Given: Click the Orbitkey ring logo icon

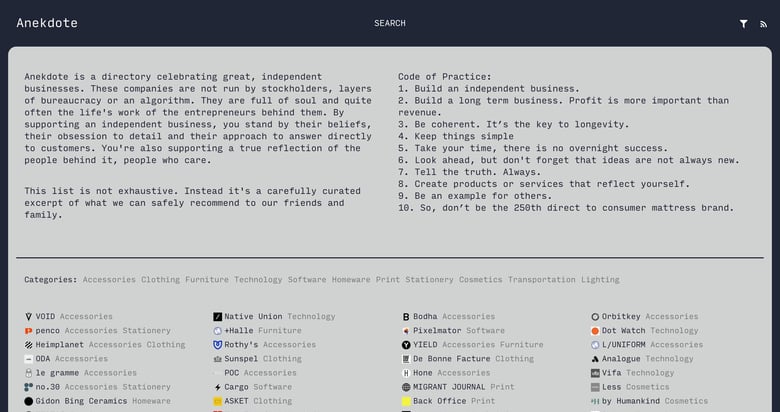Looking at the screenshot, I should pos(595,317).
